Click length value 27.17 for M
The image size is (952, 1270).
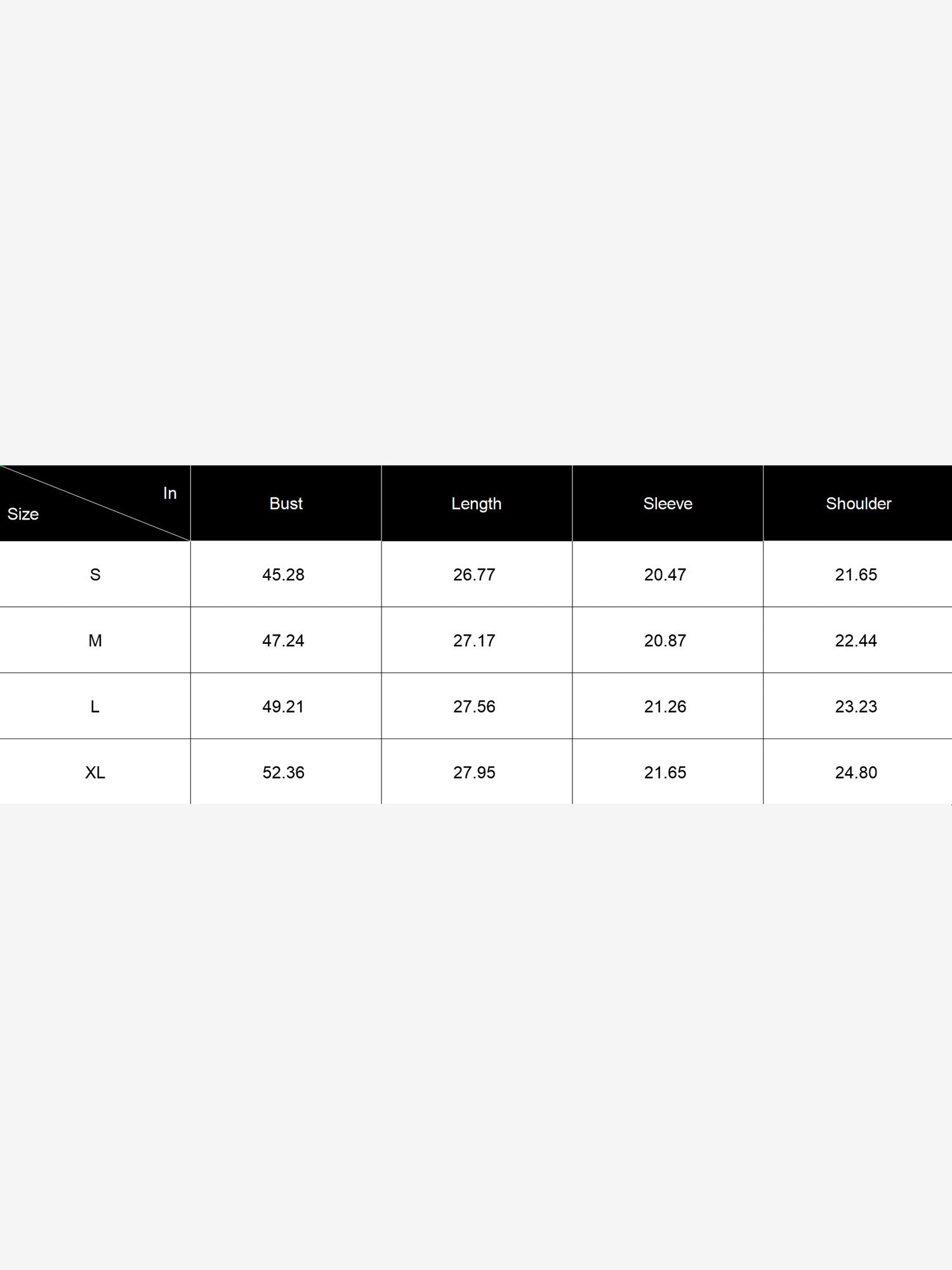[474, 641]
